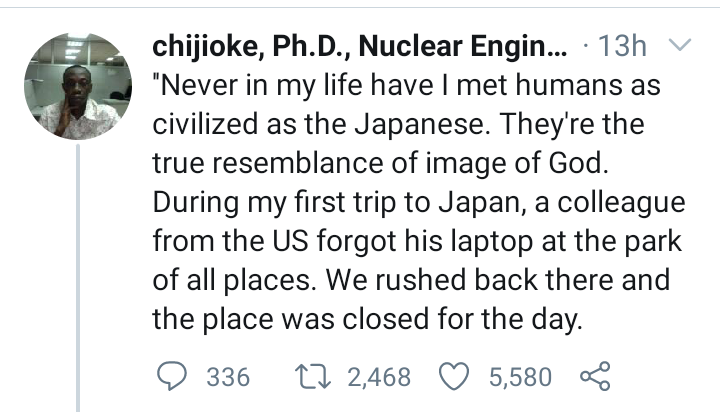Click the 2,468 retweets count
Image resolution: width=720 pixels, height=412 pixels.
click(378, 377)
